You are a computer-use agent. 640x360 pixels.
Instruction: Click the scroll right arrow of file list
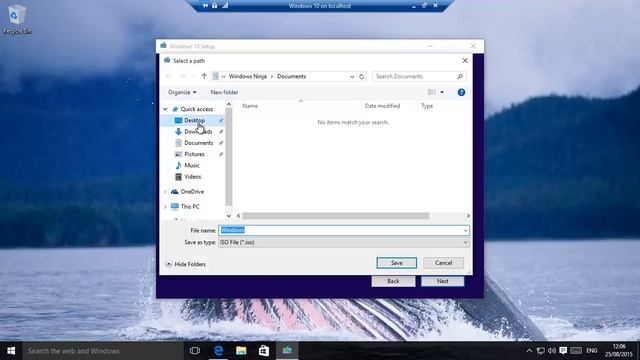click(468, 216)
